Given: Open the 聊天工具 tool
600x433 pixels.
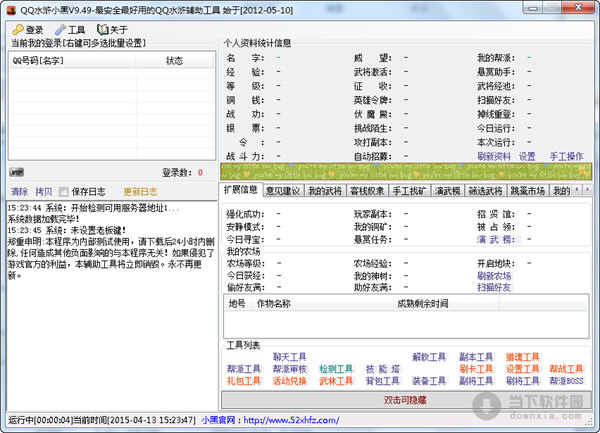Looking at the screenshot, I should [290, 357].
